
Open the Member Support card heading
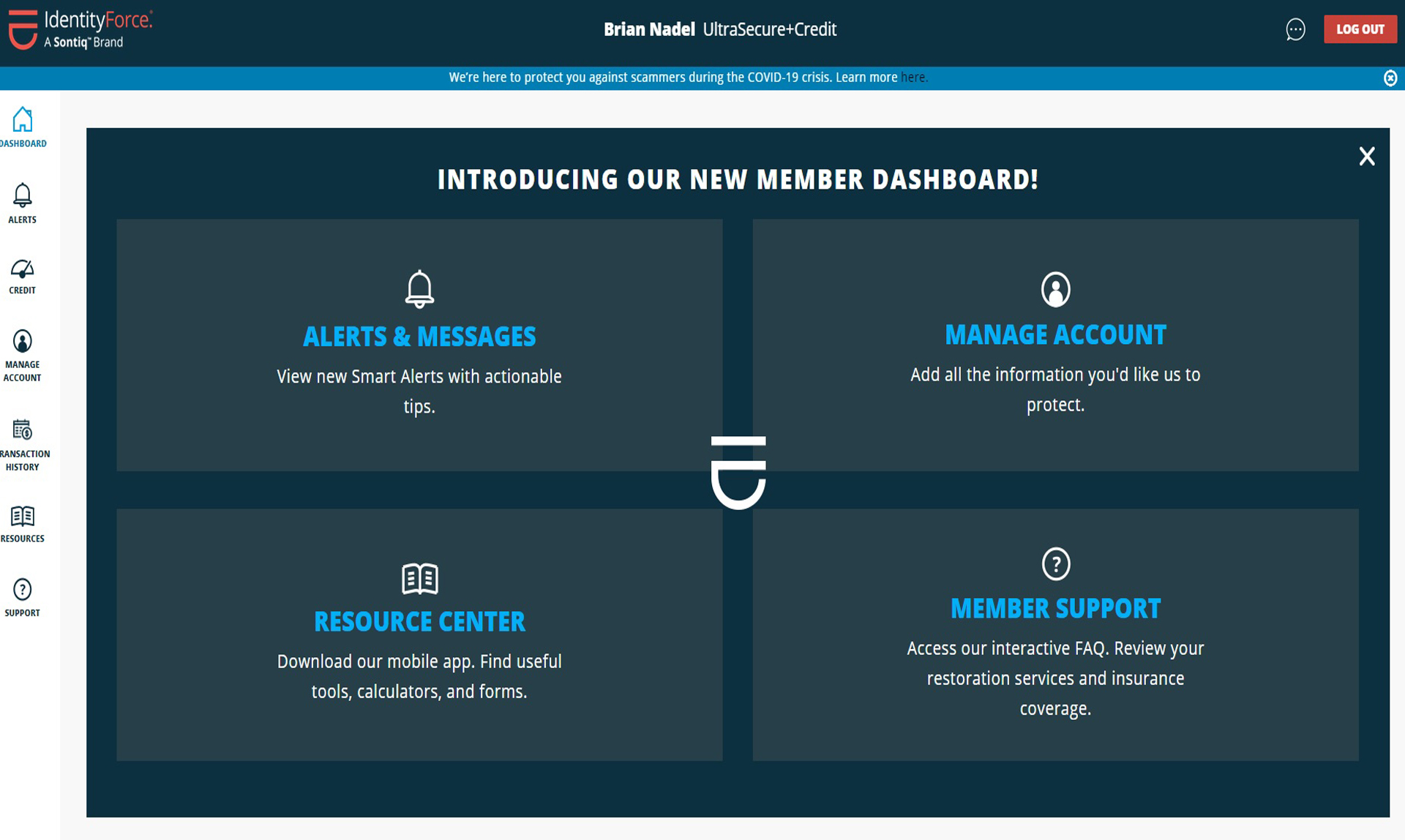pos(1055,609)
